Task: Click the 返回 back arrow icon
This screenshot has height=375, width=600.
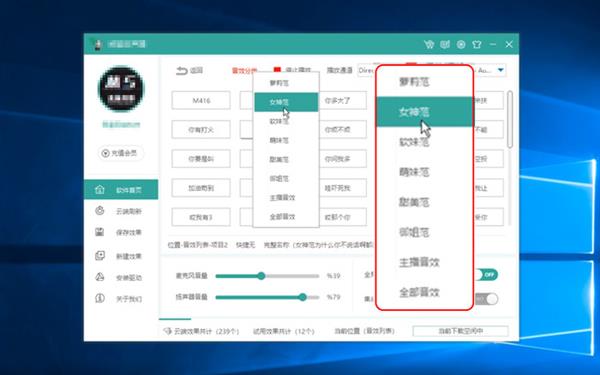Action: click(x=181, y=70)
